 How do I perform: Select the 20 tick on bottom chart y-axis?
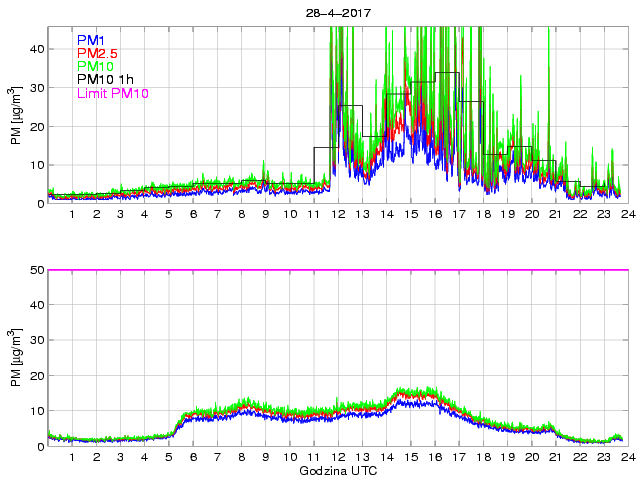(35, 376)
